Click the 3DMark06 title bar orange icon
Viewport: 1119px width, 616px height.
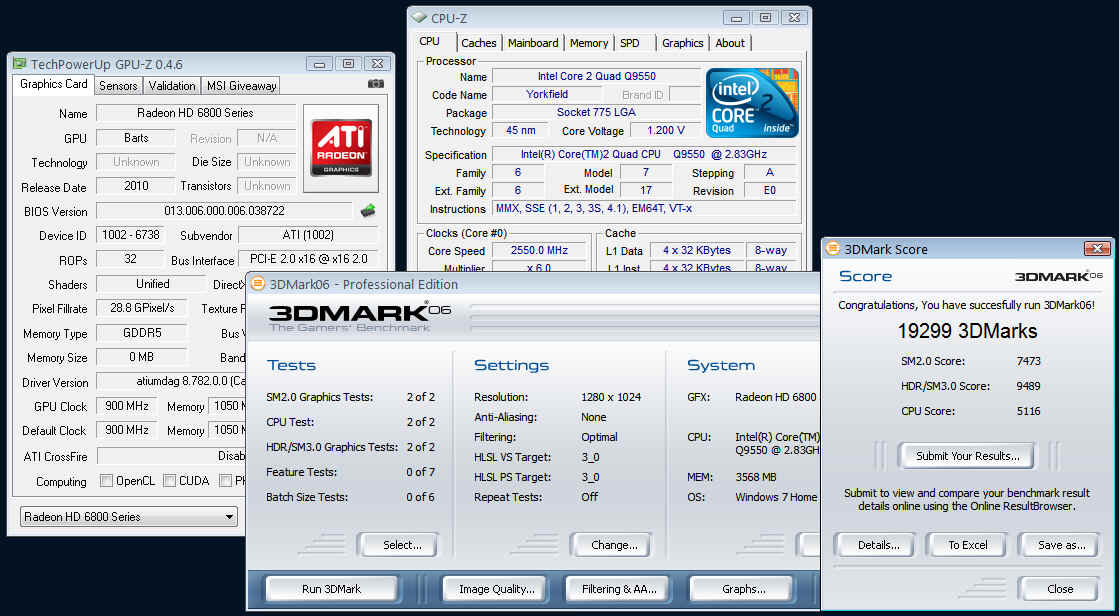pos(258,283)
